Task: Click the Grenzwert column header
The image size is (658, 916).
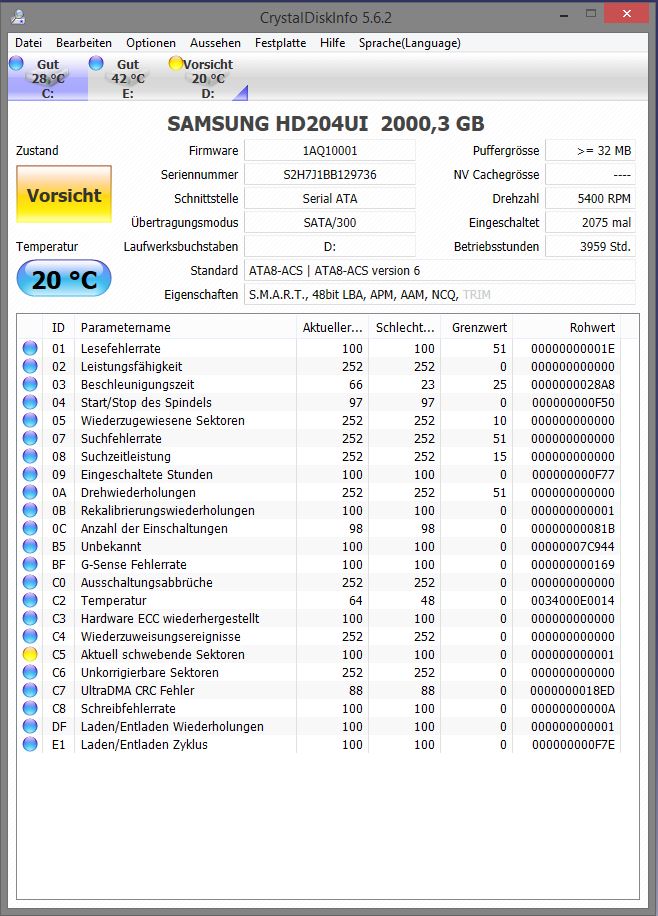Action: point(476,327)
